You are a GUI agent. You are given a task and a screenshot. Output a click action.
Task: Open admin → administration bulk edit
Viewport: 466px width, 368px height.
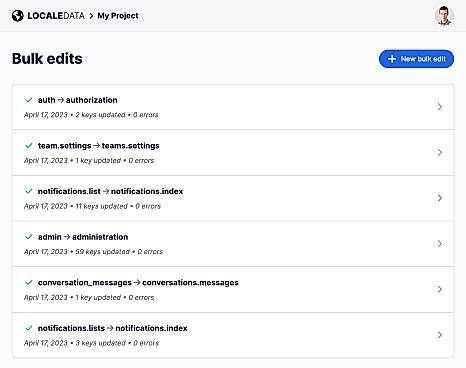[x=233, y=244]
